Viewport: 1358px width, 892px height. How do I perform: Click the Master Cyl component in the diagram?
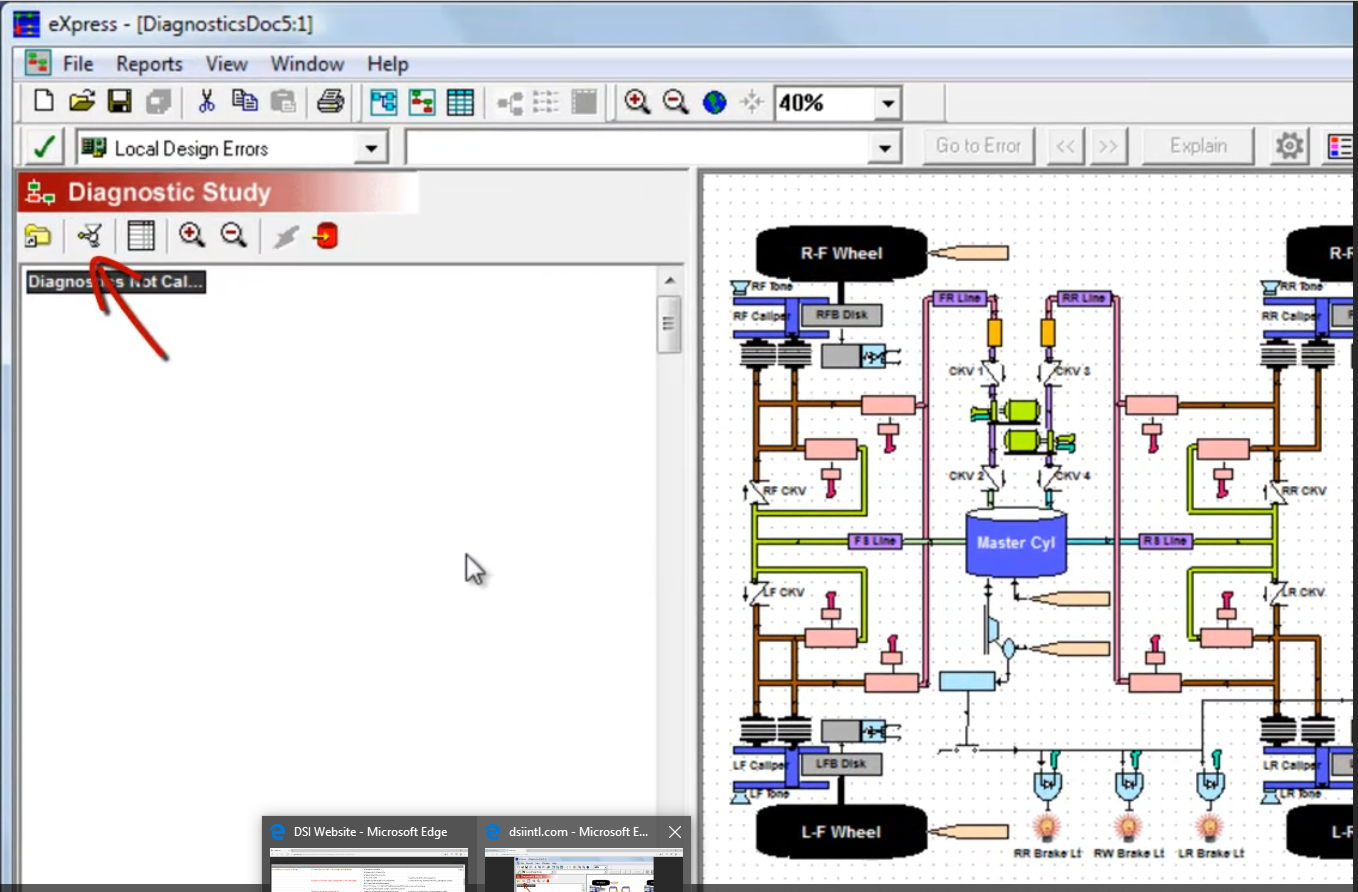click(1015, 543)
